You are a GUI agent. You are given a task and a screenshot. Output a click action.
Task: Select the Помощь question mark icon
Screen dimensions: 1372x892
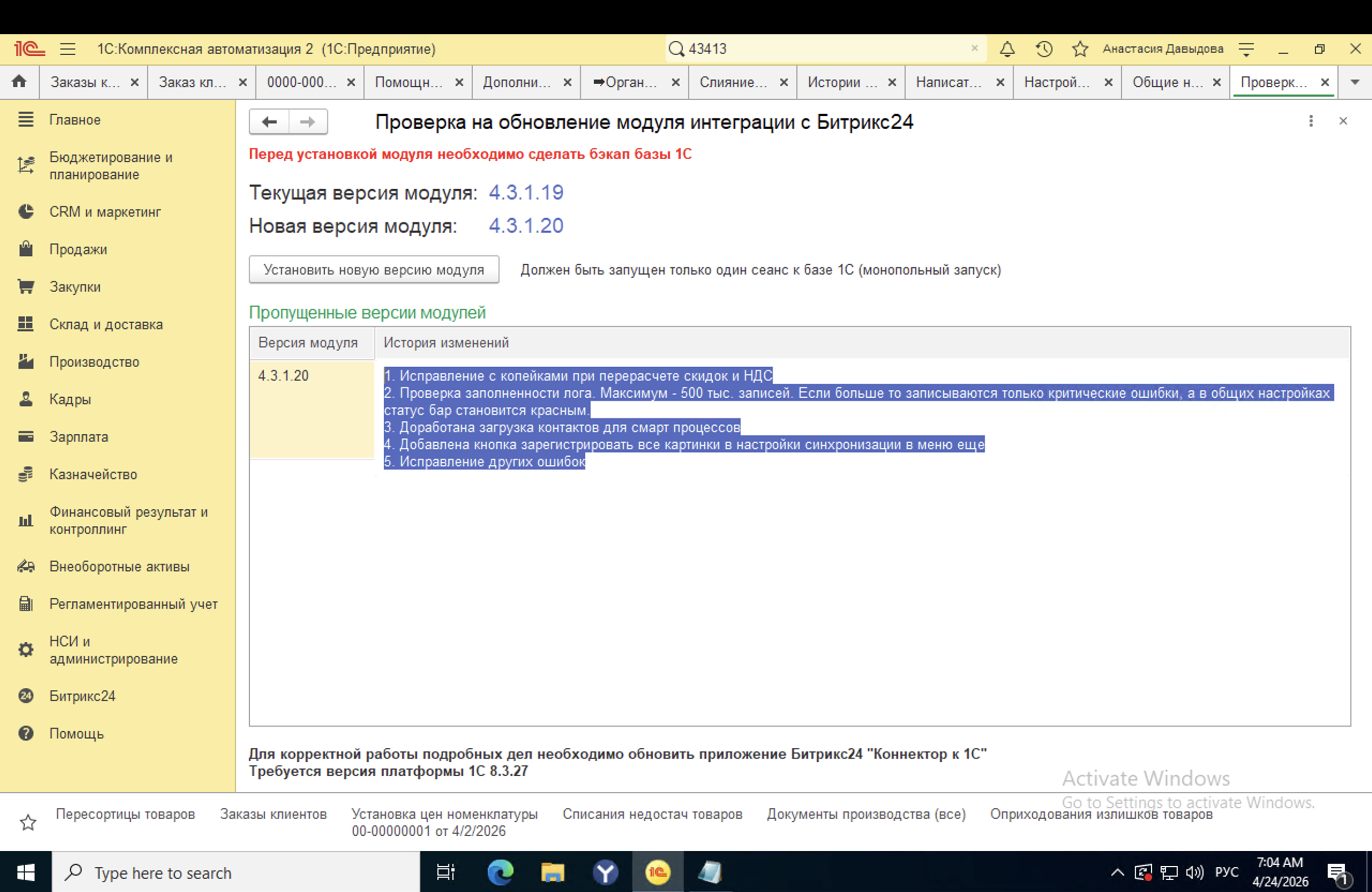[26, 733]
